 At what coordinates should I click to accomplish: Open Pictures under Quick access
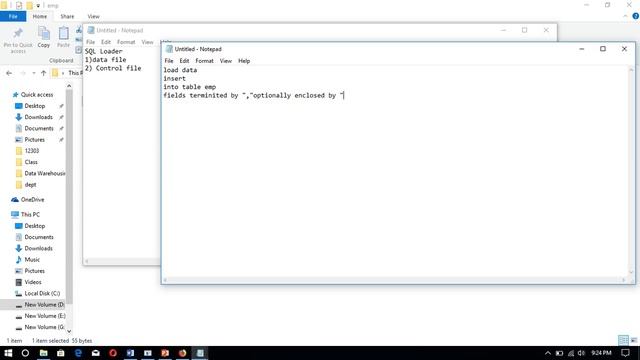pyautogui.click(x=34, y=140)
